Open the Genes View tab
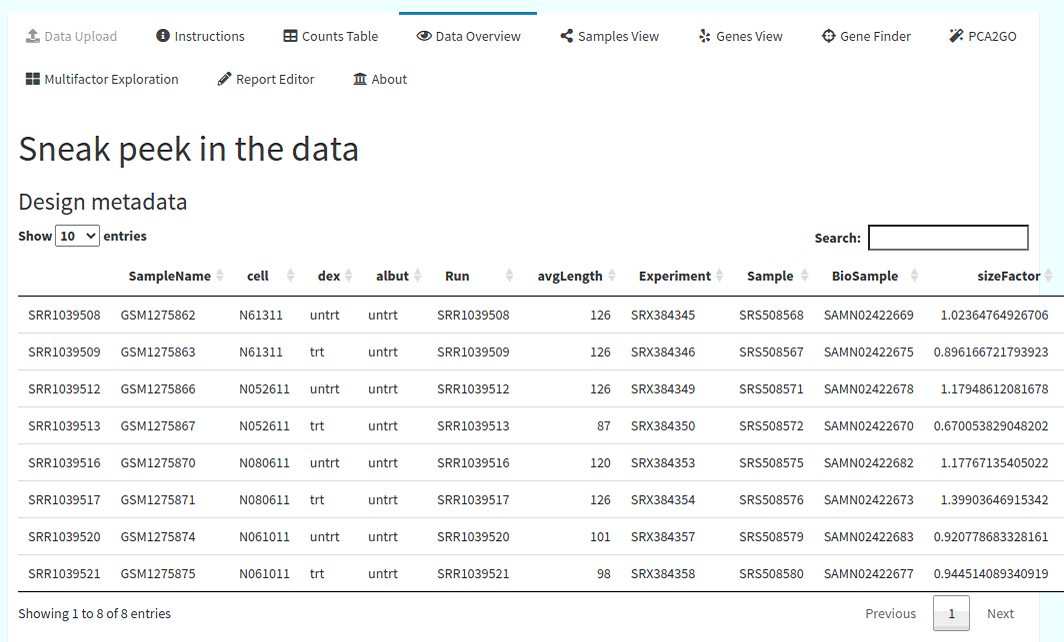This screenshot has width=1064, height=642. coord(740,36)
